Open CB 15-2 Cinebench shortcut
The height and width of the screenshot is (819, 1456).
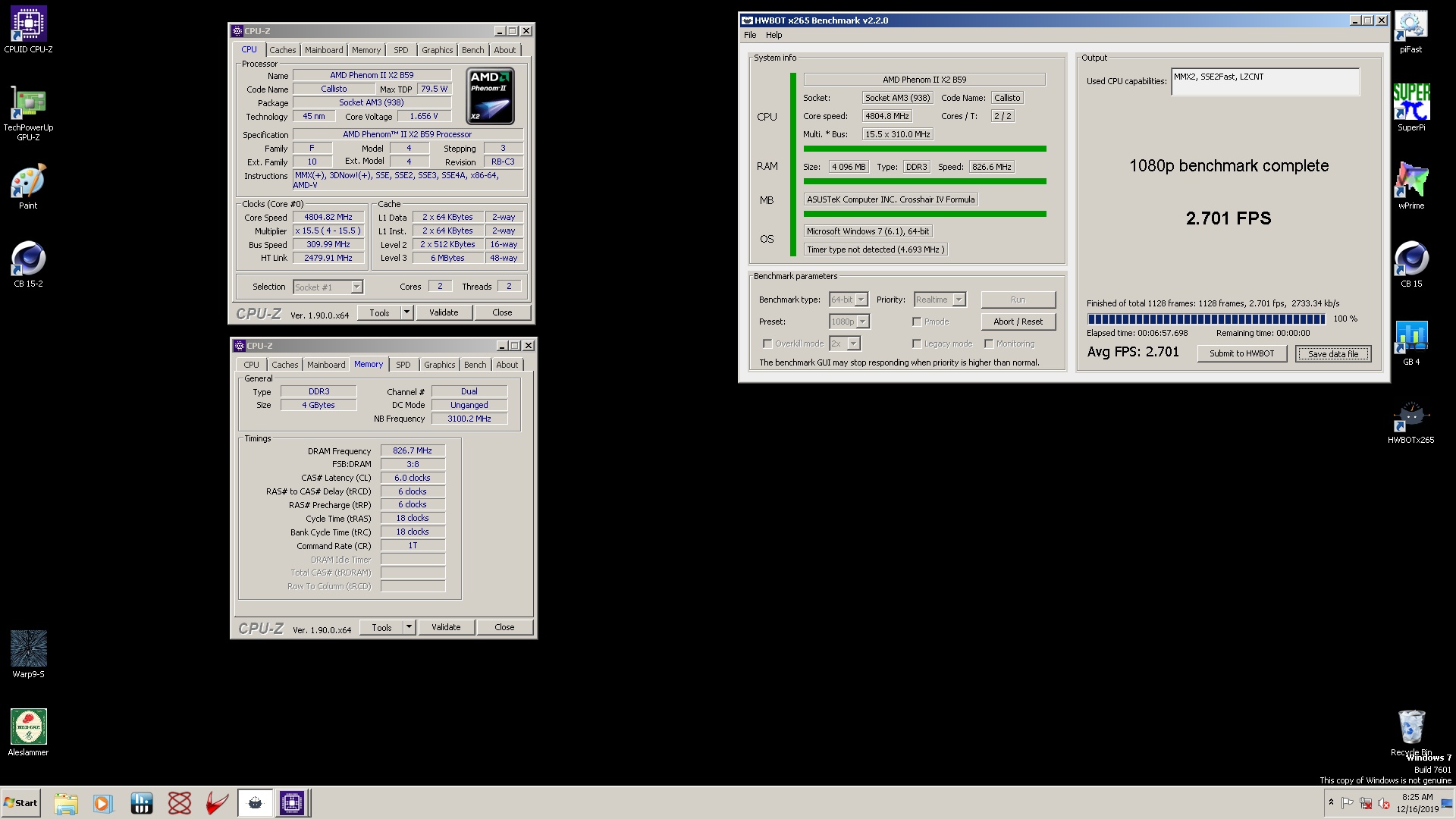pyautogui.click(x=28, y=265)
